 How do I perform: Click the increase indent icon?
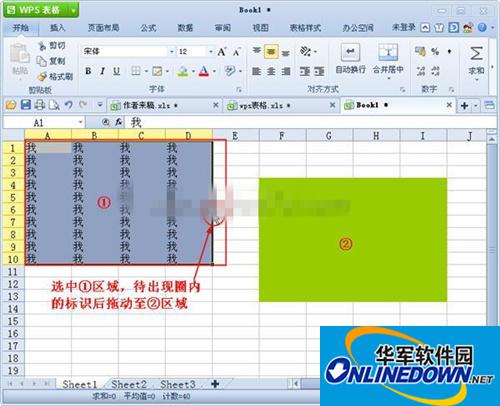[319, 71]
